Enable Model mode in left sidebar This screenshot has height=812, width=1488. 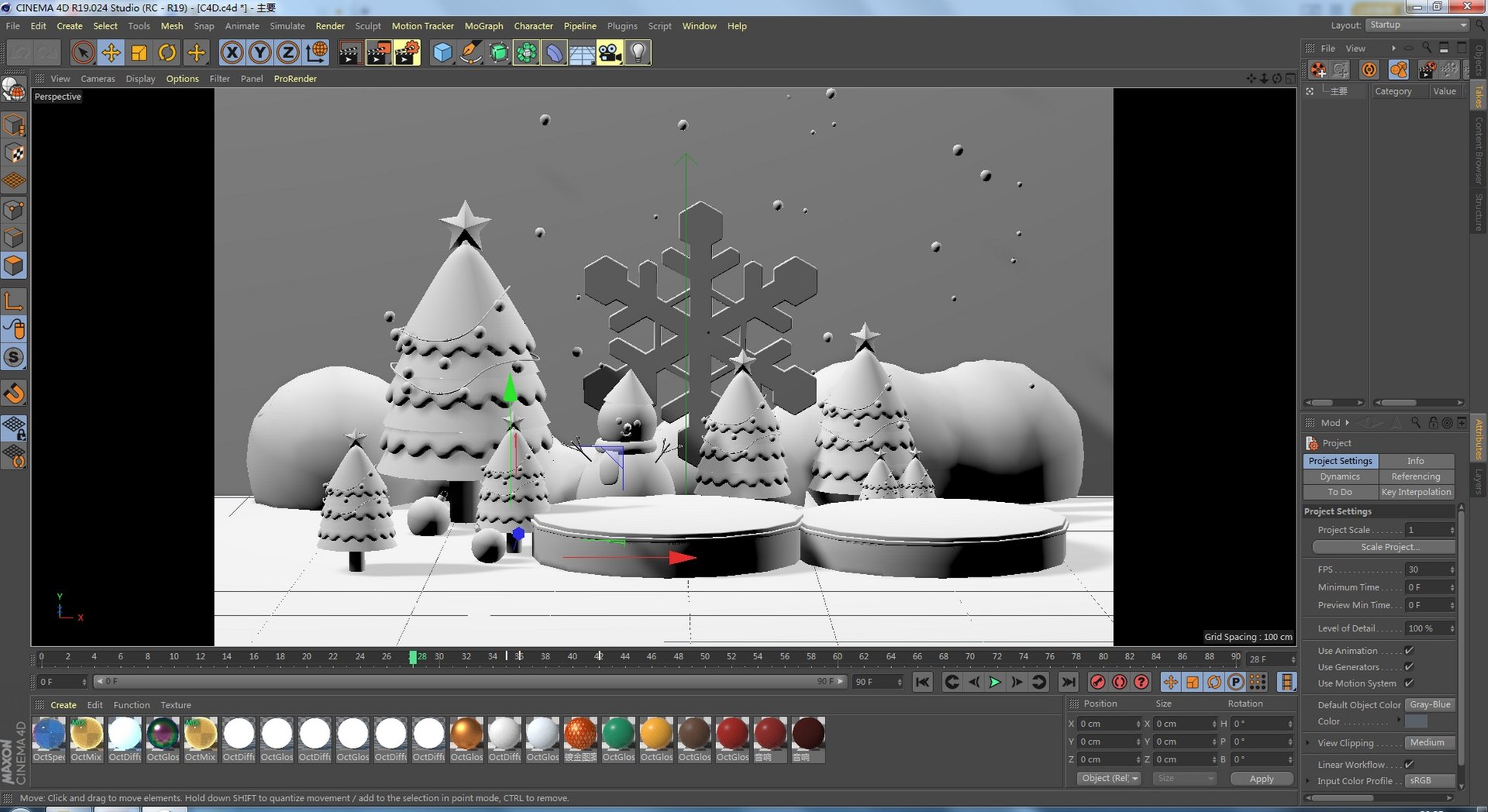click(14, 125)
